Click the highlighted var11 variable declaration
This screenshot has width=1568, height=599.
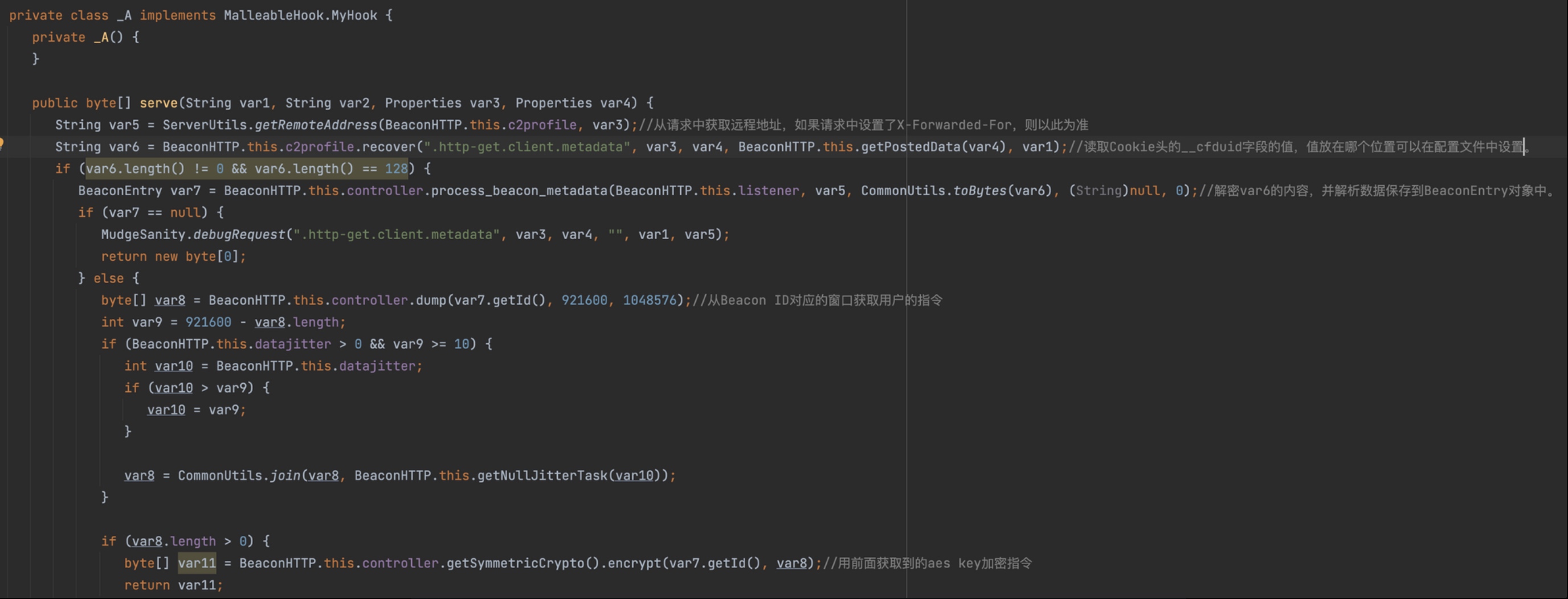click(197, 563)
